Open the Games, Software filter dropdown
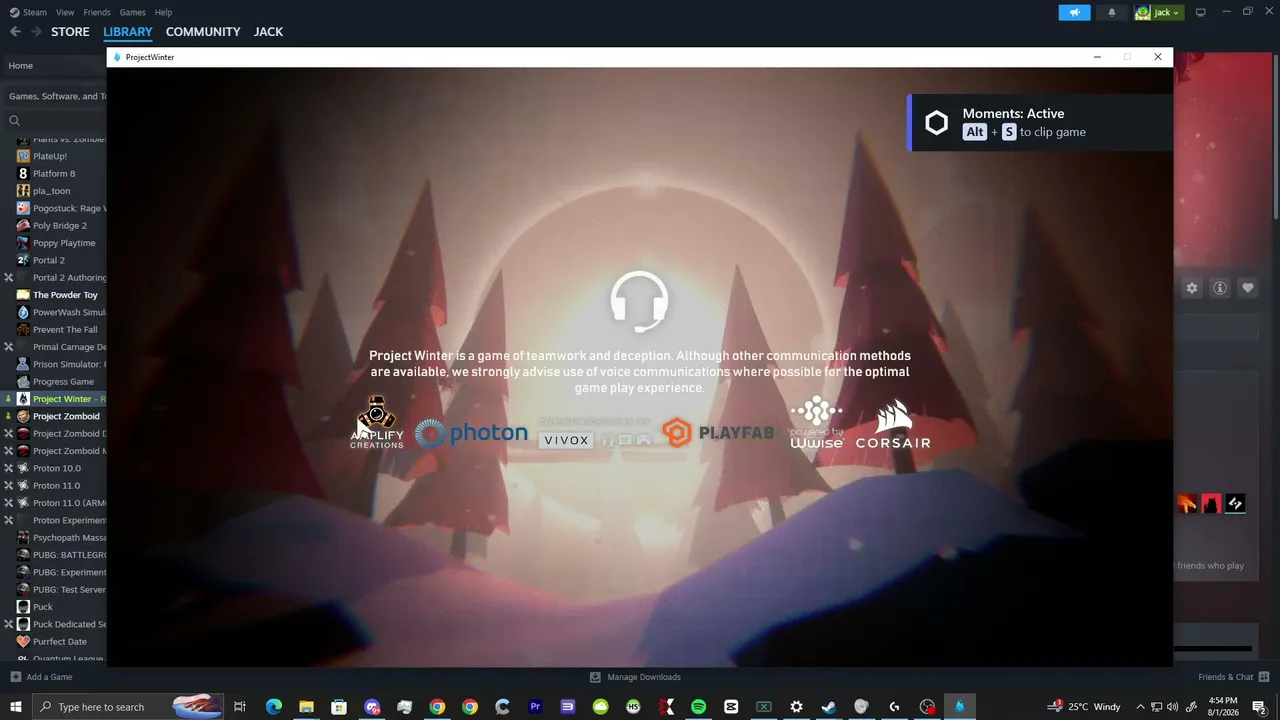The image size is (1280, 720). [55, 97]
